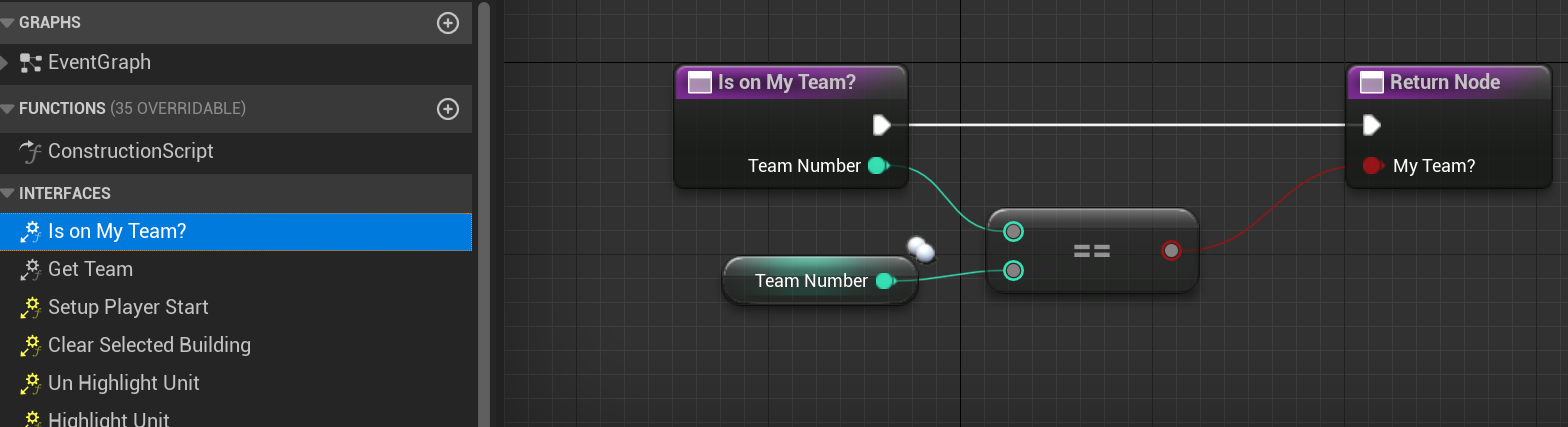Image resolution: width=1568 pixels, height=427 pixels.
Task: Open EventGraph in the graphs list
Action: (x=99, y=62)
